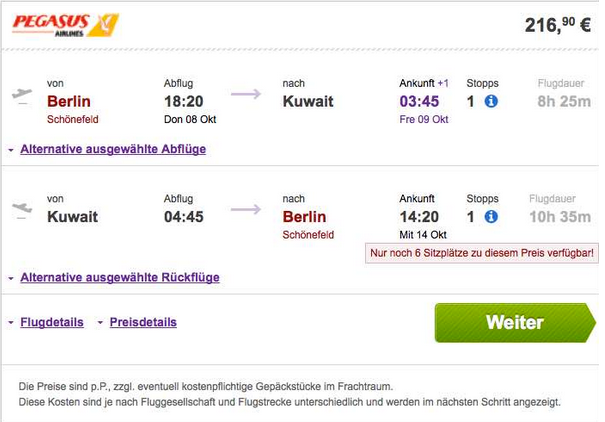
Task: Click the Berlin Schönefeld departure airport
Action: (73, 110)
